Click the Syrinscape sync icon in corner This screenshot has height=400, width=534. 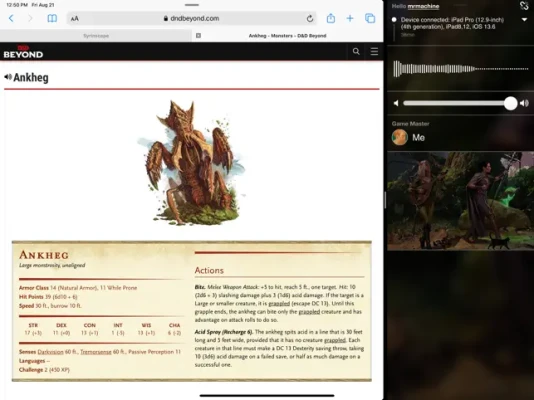[x=524, y=5]
